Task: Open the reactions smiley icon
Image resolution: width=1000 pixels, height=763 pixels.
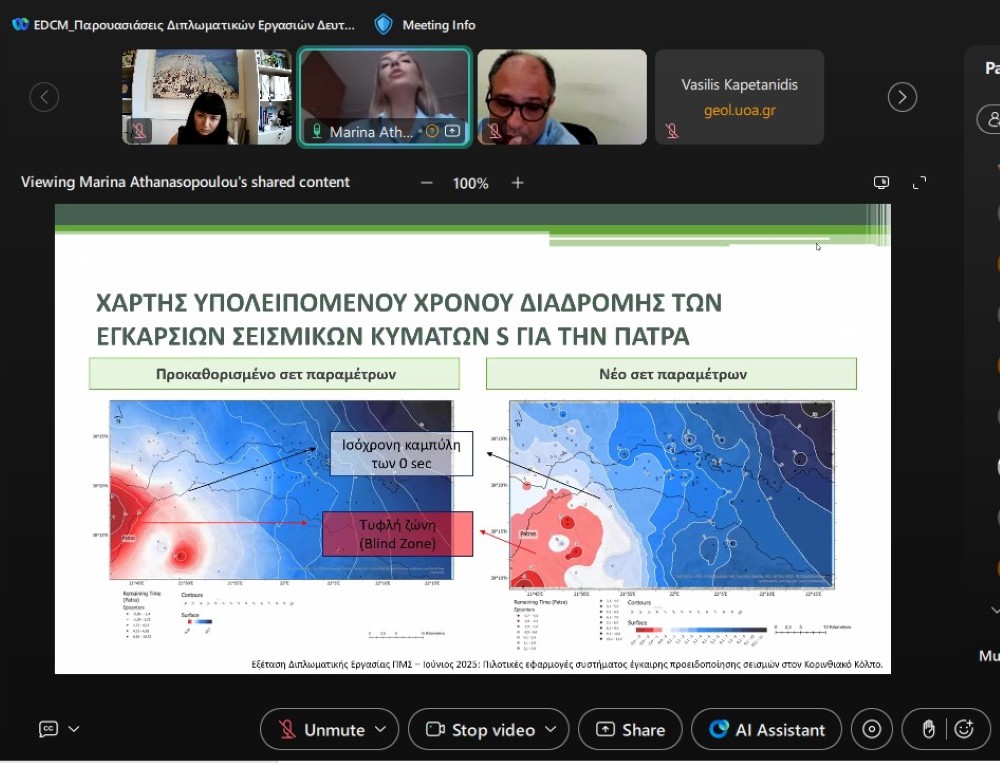Action: pos(964,730)
